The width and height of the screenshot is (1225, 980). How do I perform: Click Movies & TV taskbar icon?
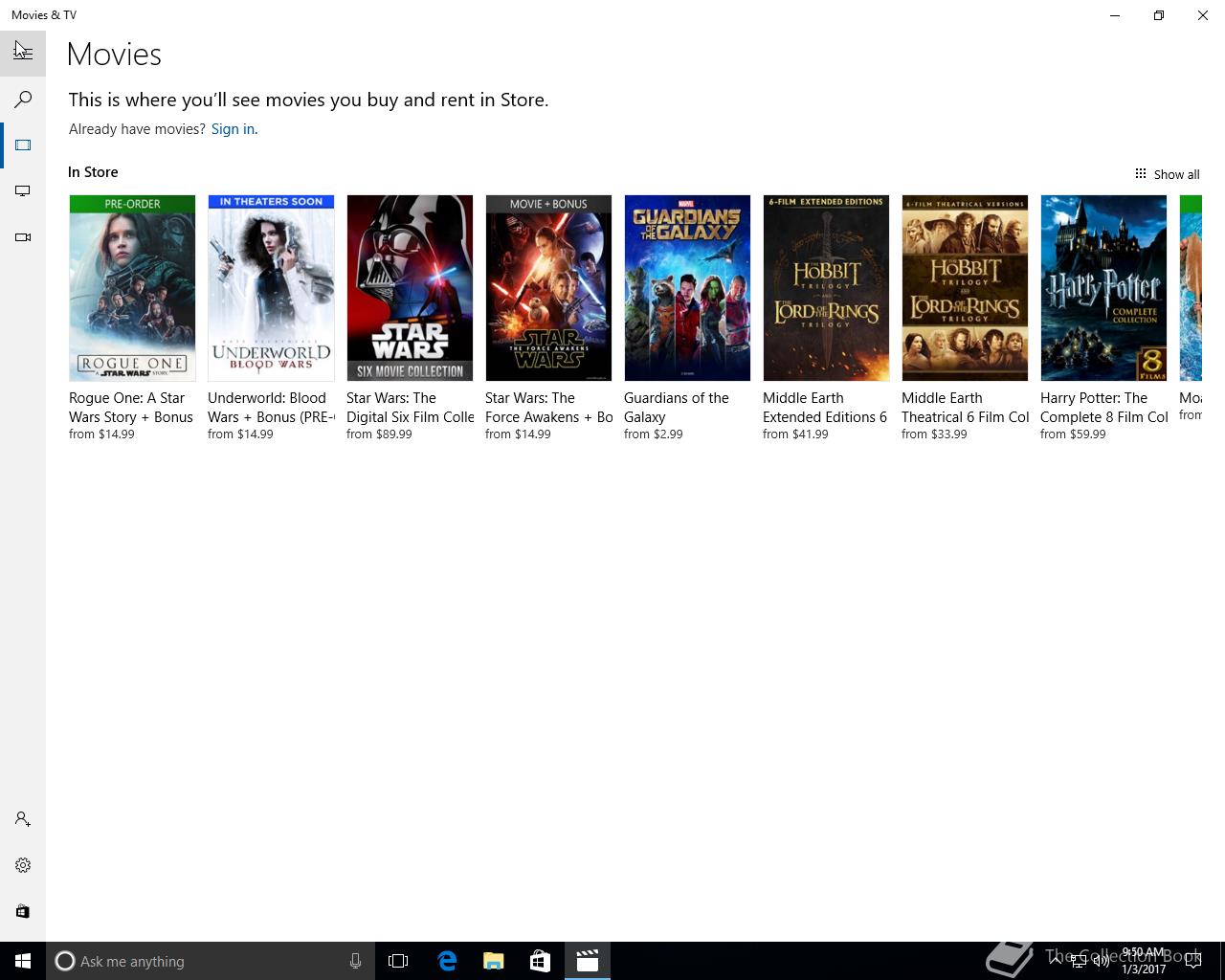[x=587, y=961]
